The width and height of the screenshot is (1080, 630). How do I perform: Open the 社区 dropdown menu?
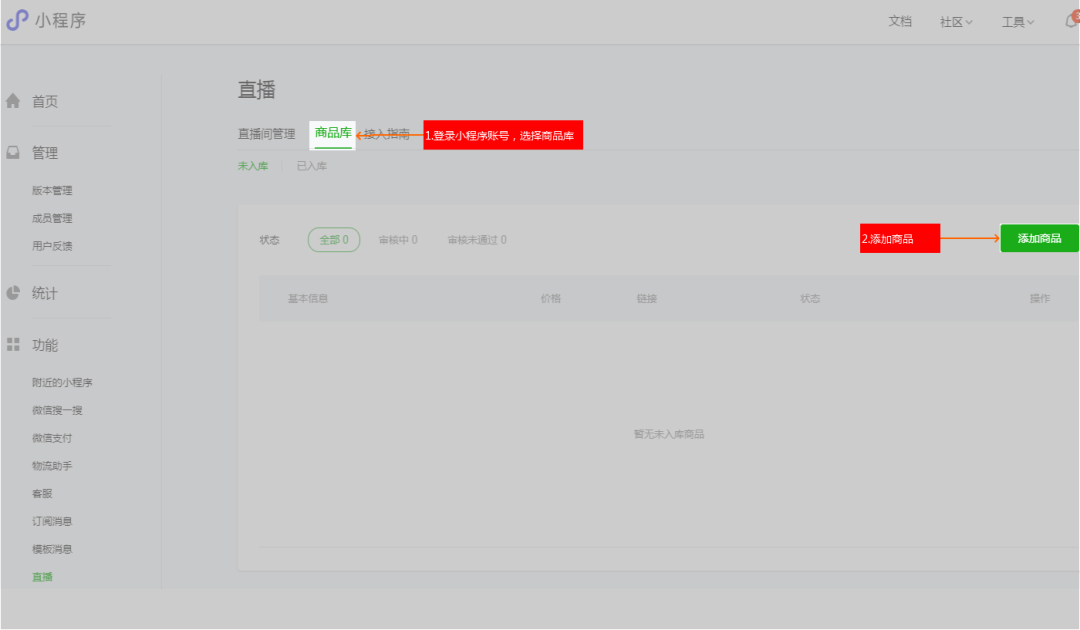[953, 21]
